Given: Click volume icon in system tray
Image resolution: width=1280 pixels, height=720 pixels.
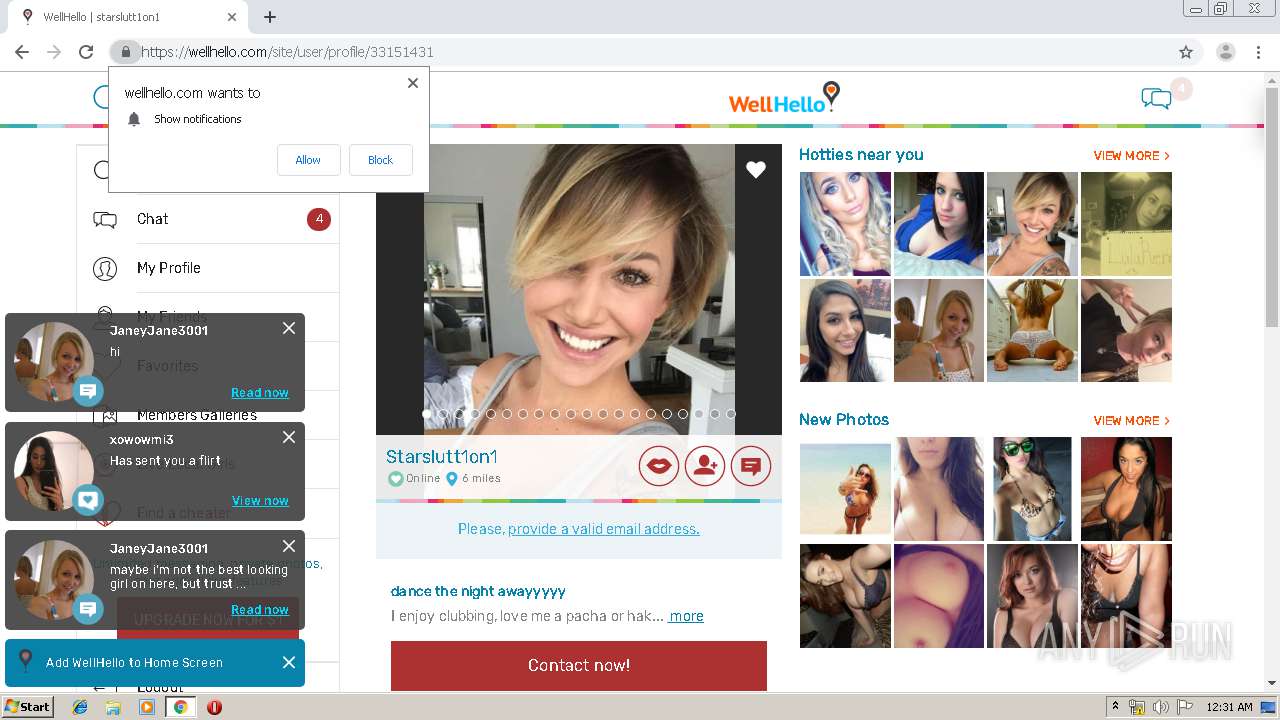Looking at the screenshot, I should pos(1161,707).
